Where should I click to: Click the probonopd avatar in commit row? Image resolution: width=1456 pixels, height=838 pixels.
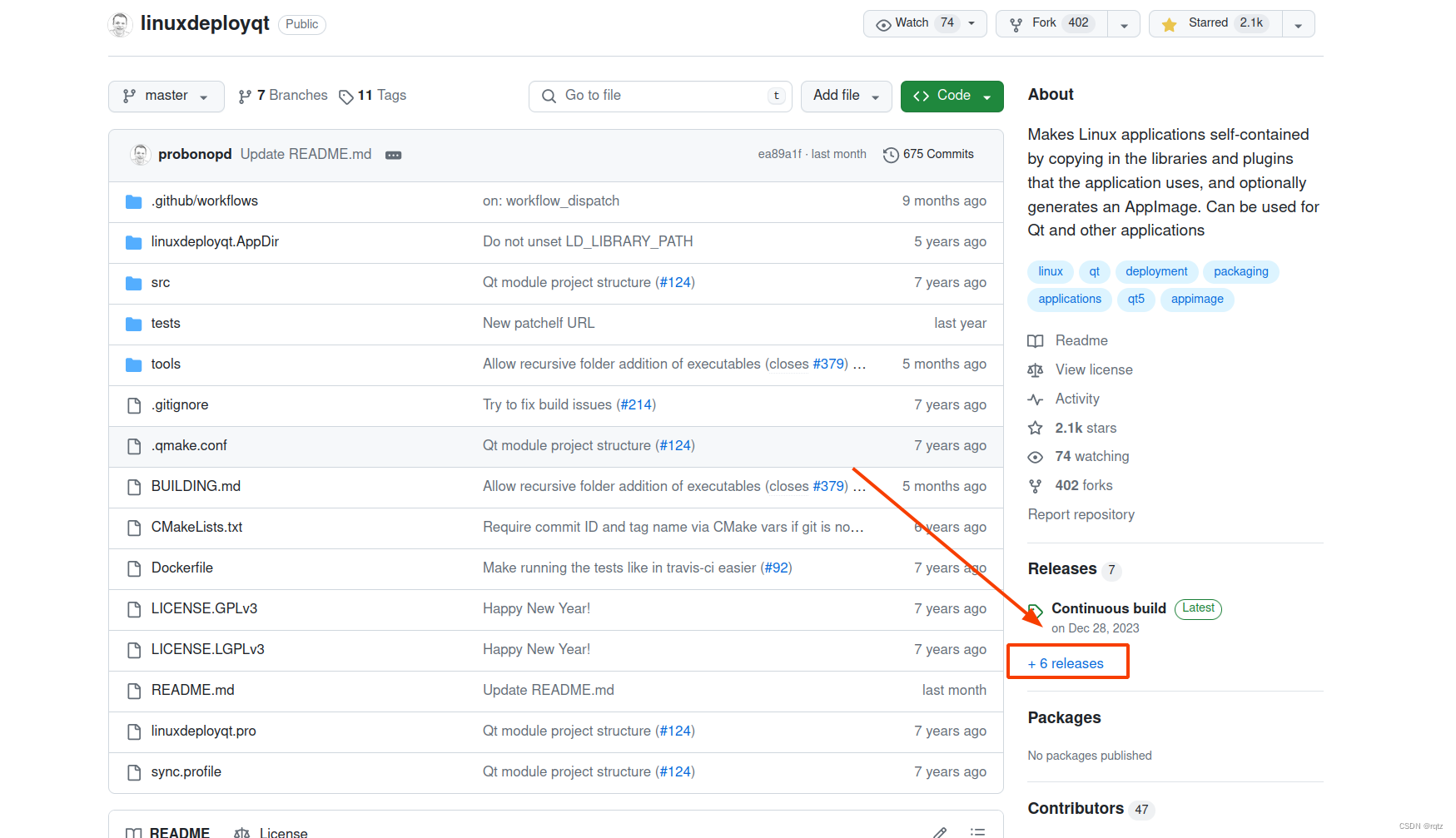pos(140,154)
